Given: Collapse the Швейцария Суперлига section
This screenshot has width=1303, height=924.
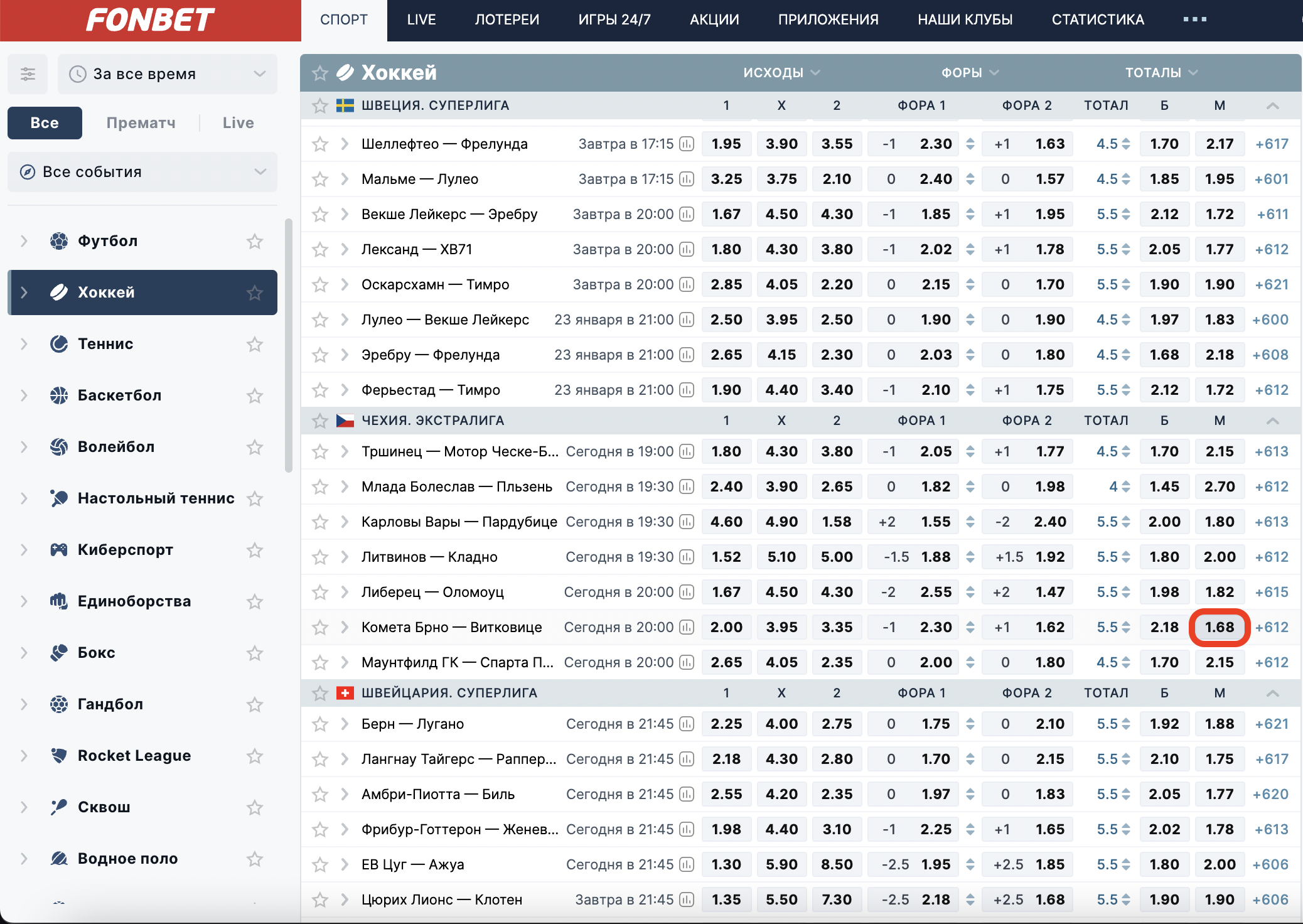Looking at the screenshot, I should point(1272,693).
